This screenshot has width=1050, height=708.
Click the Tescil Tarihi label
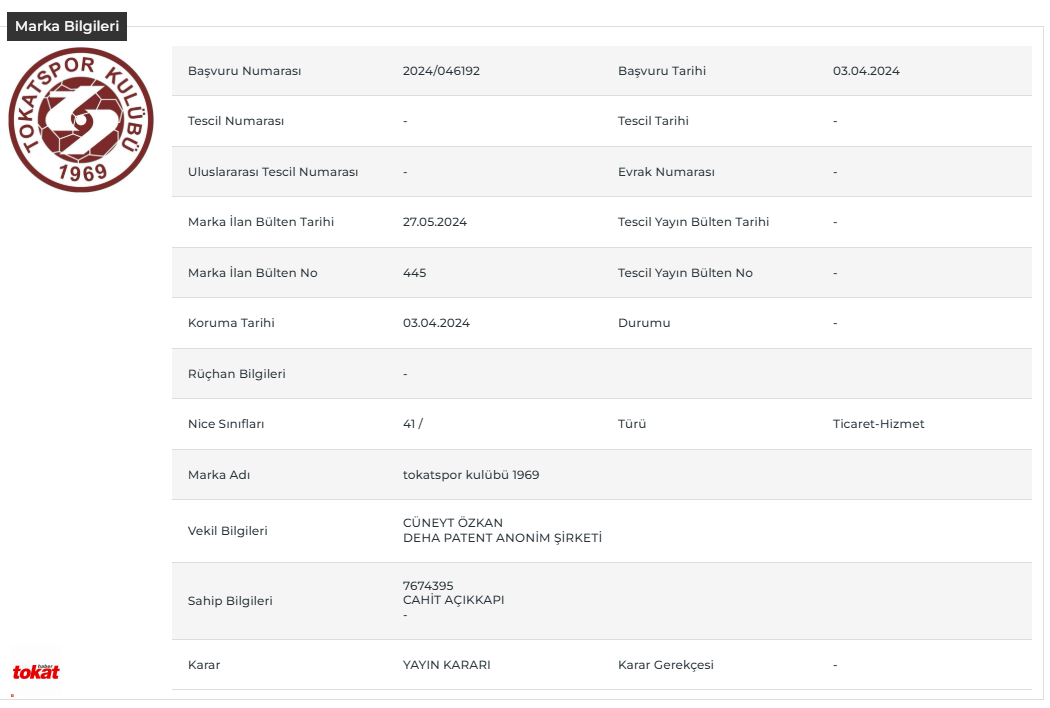[653, 121]
